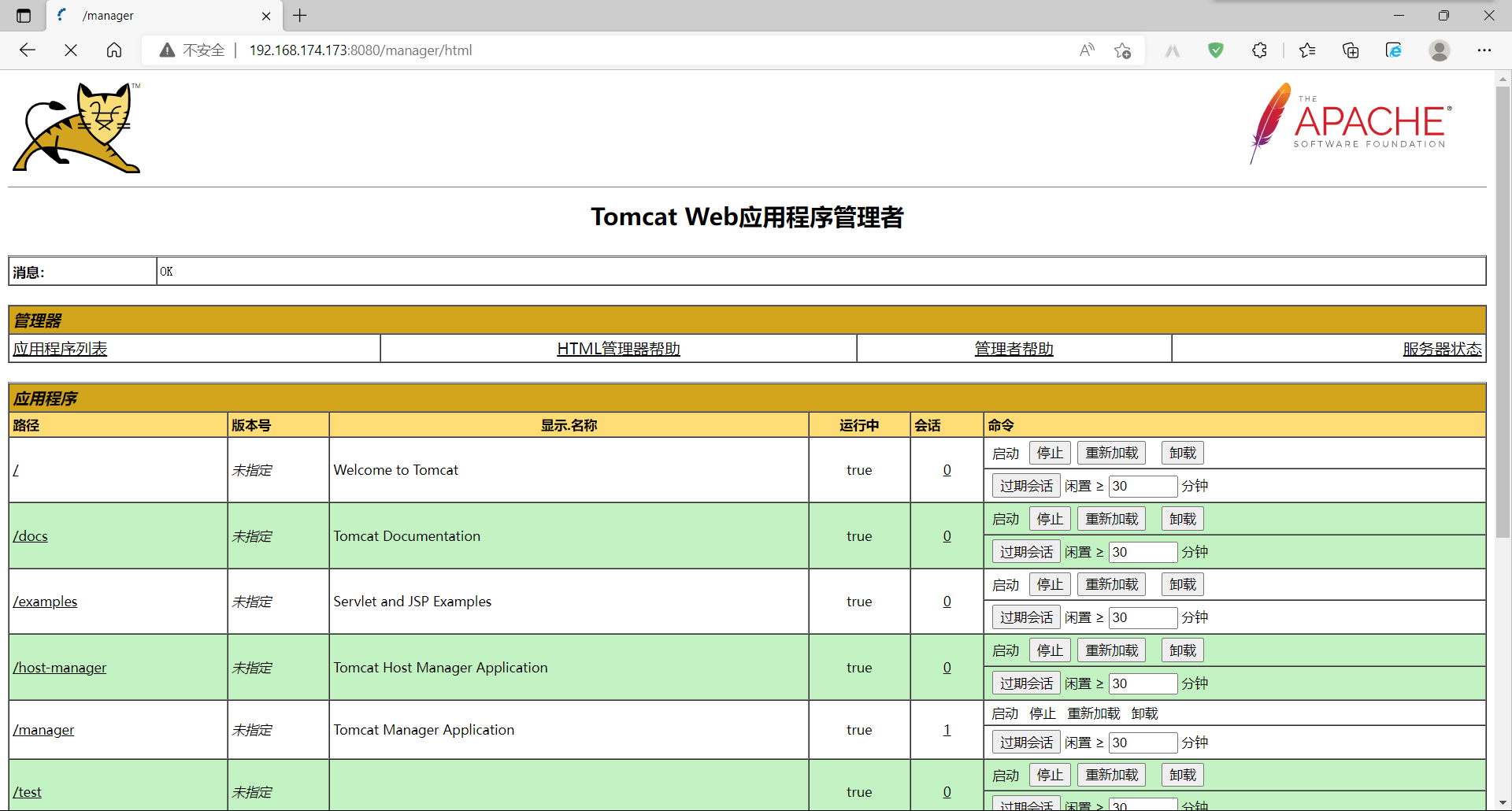1512x811 pixels.
Task: Click the not secure warning icon
Action: click(x=167, y=50)
